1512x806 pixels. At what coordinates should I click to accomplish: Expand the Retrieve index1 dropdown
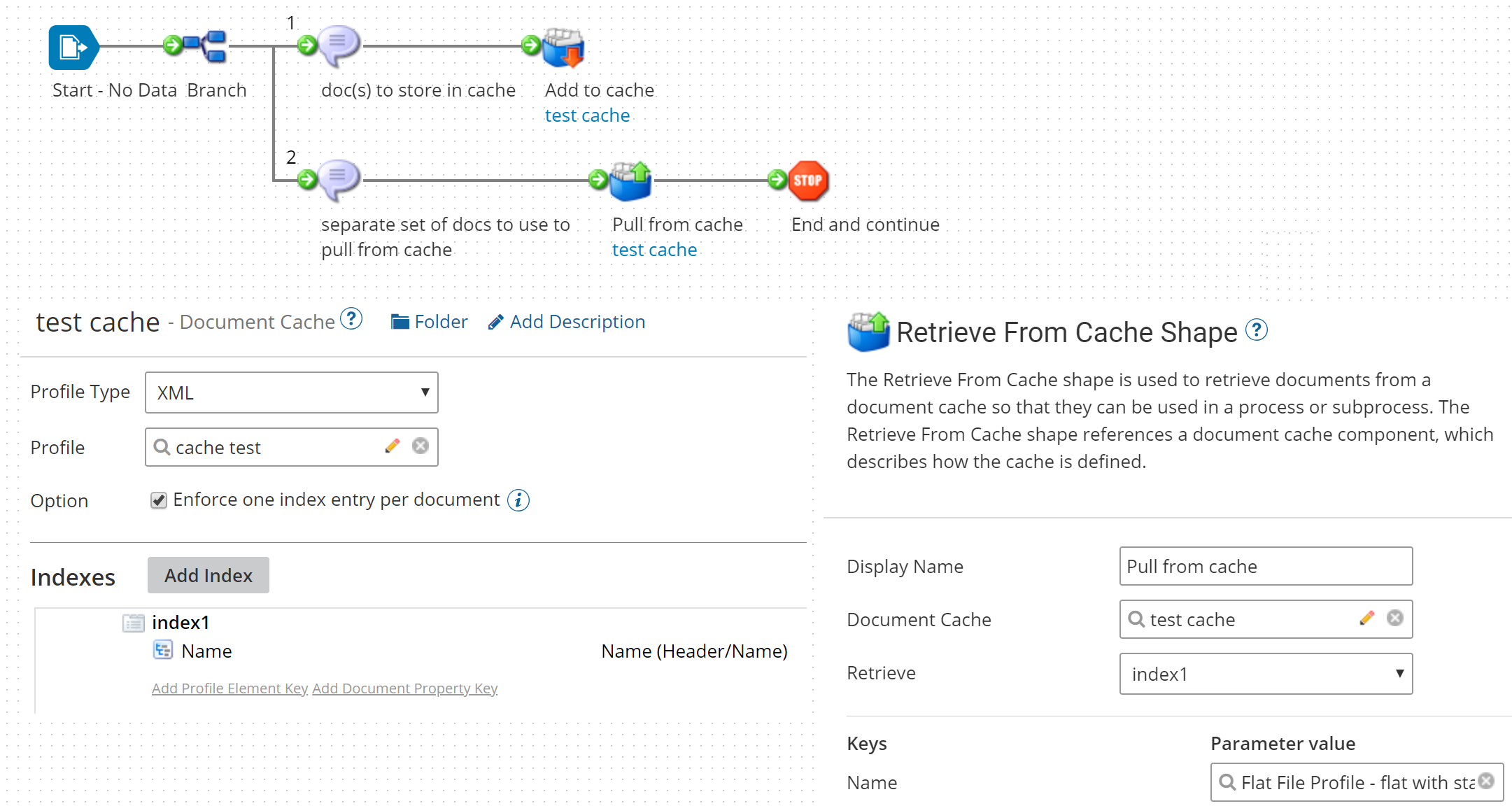pyautogui.click(x=1265, y=674)
